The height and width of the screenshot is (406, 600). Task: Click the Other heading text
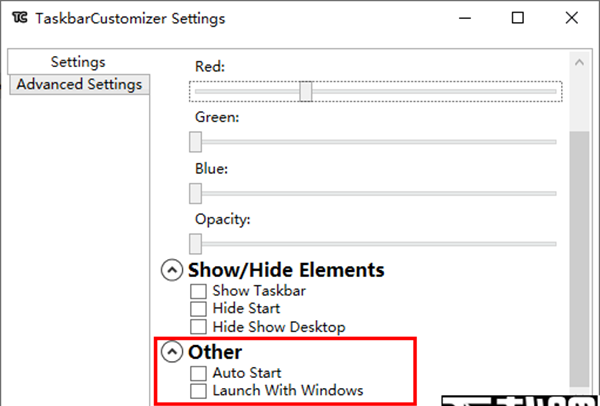[x=215, y=352]
